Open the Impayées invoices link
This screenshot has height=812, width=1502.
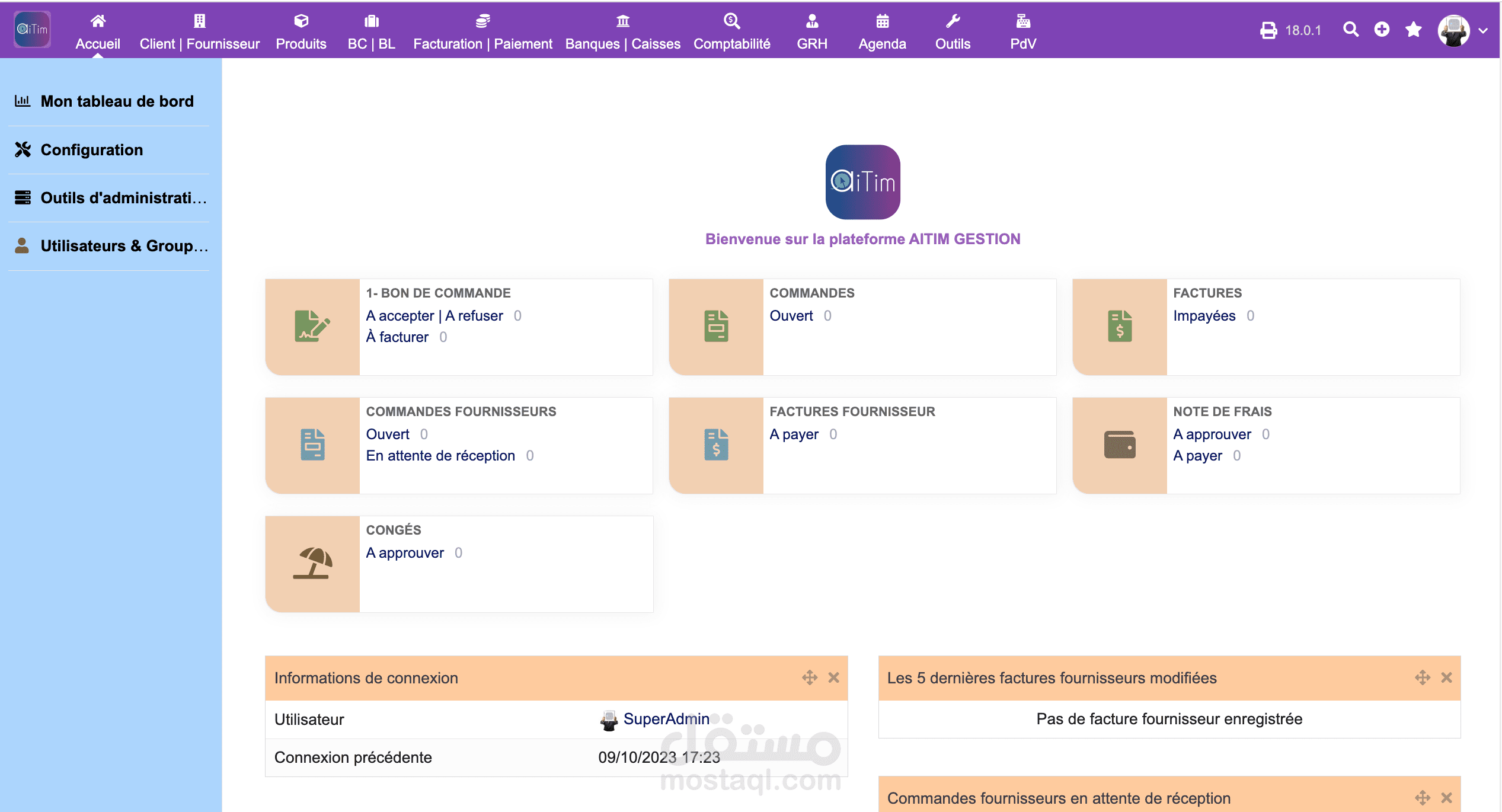coord(1204,316)
